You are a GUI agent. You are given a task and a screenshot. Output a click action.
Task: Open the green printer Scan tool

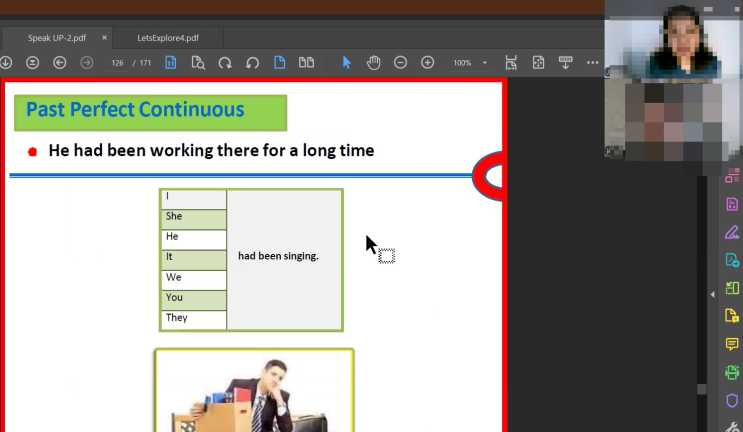click(x=732, y=372)
